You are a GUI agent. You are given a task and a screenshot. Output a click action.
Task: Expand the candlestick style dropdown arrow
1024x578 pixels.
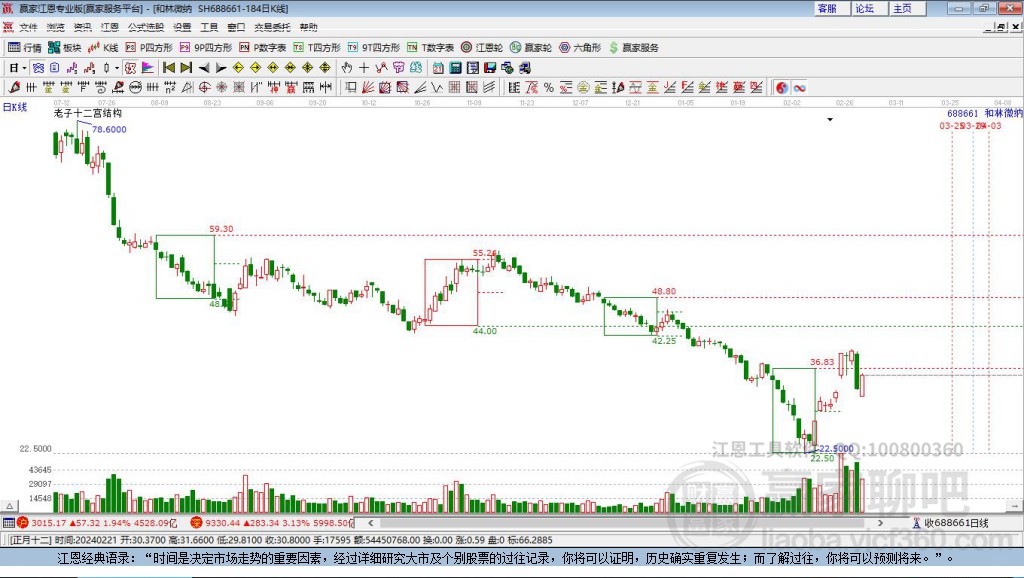click(117, 68)
